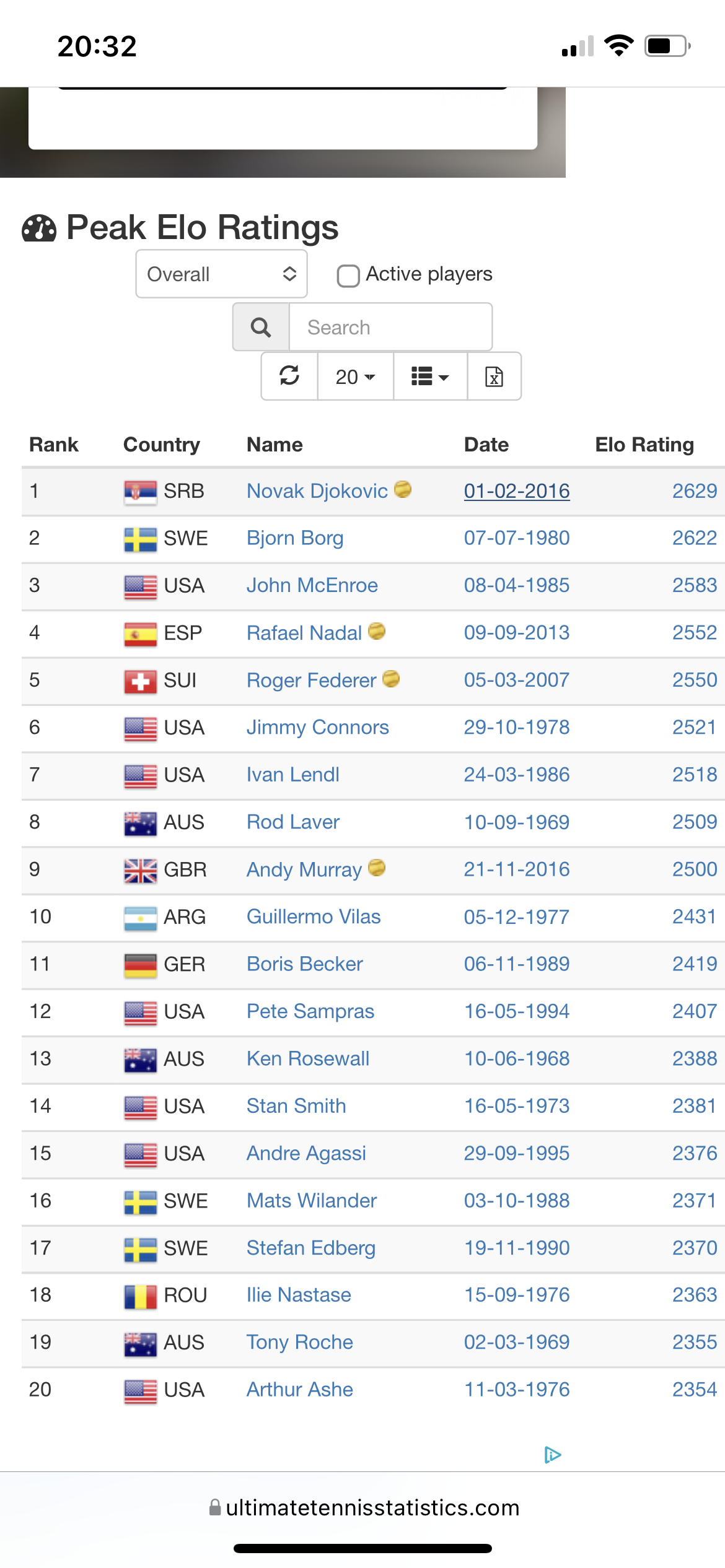Click the ad choices triangle icon
Screen dimensions: 725x1568
(x=552, y=1455)
